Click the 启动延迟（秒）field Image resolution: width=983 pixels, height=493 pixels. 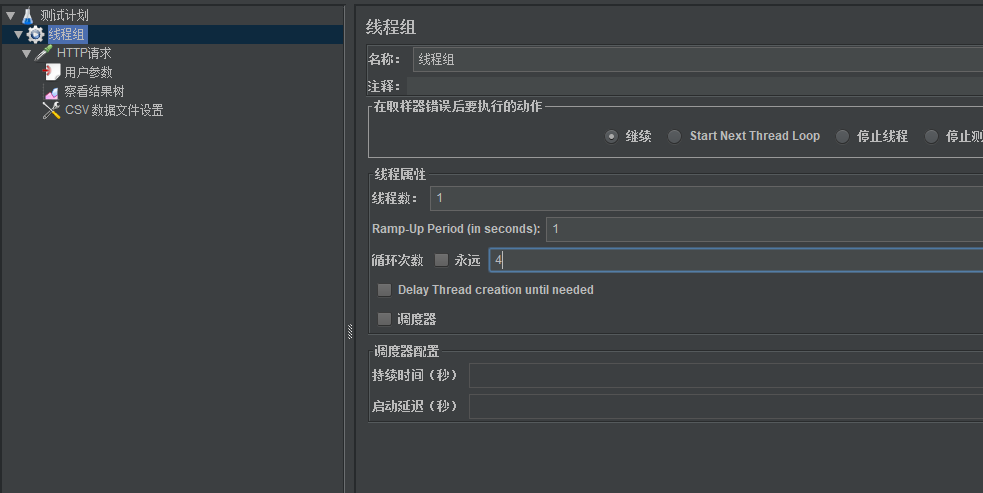(726, 406)
